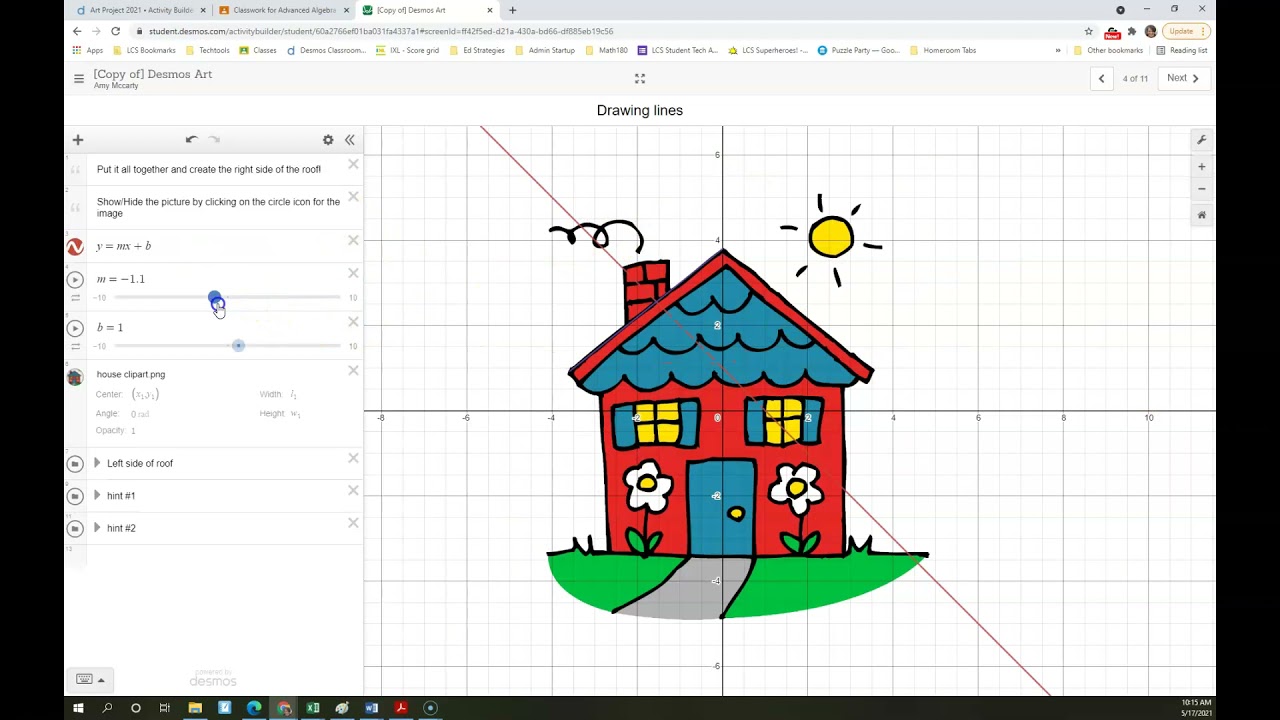Screen dimensions: 1280x720
Task: Toggle 'Left side of roof' folder visibility
Action: pyautogui.click(x=75, y=464)
